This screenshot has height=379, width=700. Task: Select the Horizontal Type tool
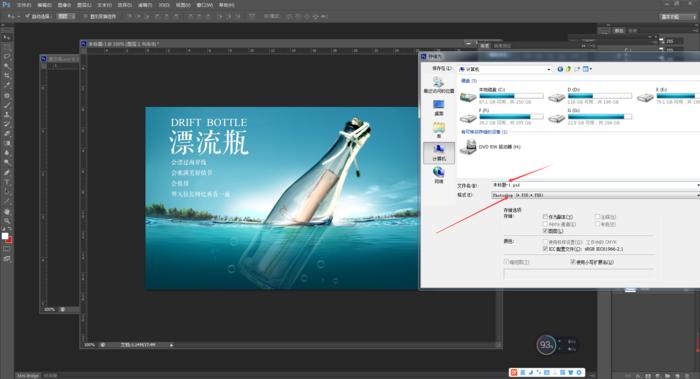[7, 182]
